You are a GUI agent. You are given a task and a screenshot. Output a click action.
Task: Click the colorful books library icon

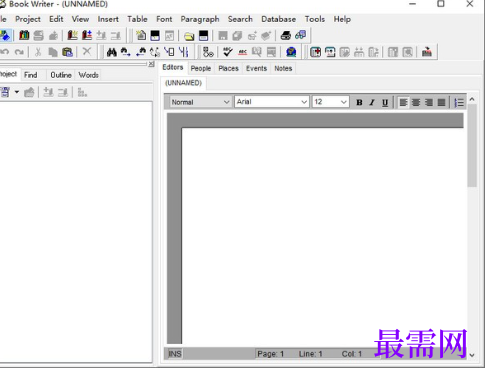click(24, 35)
